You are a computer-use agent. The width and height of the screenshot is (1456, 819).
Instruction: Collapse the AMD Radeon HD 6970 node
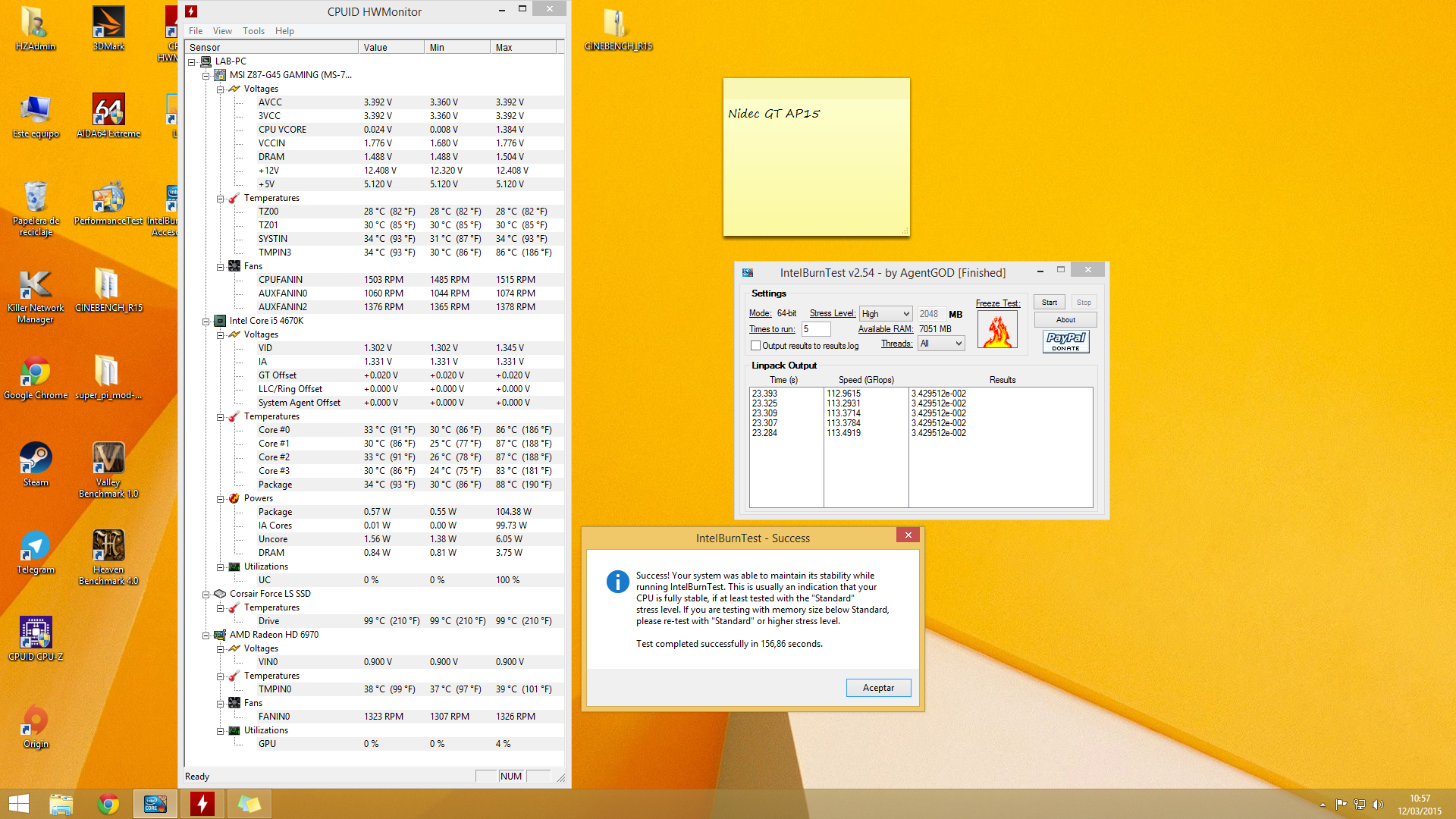(206, 635)
